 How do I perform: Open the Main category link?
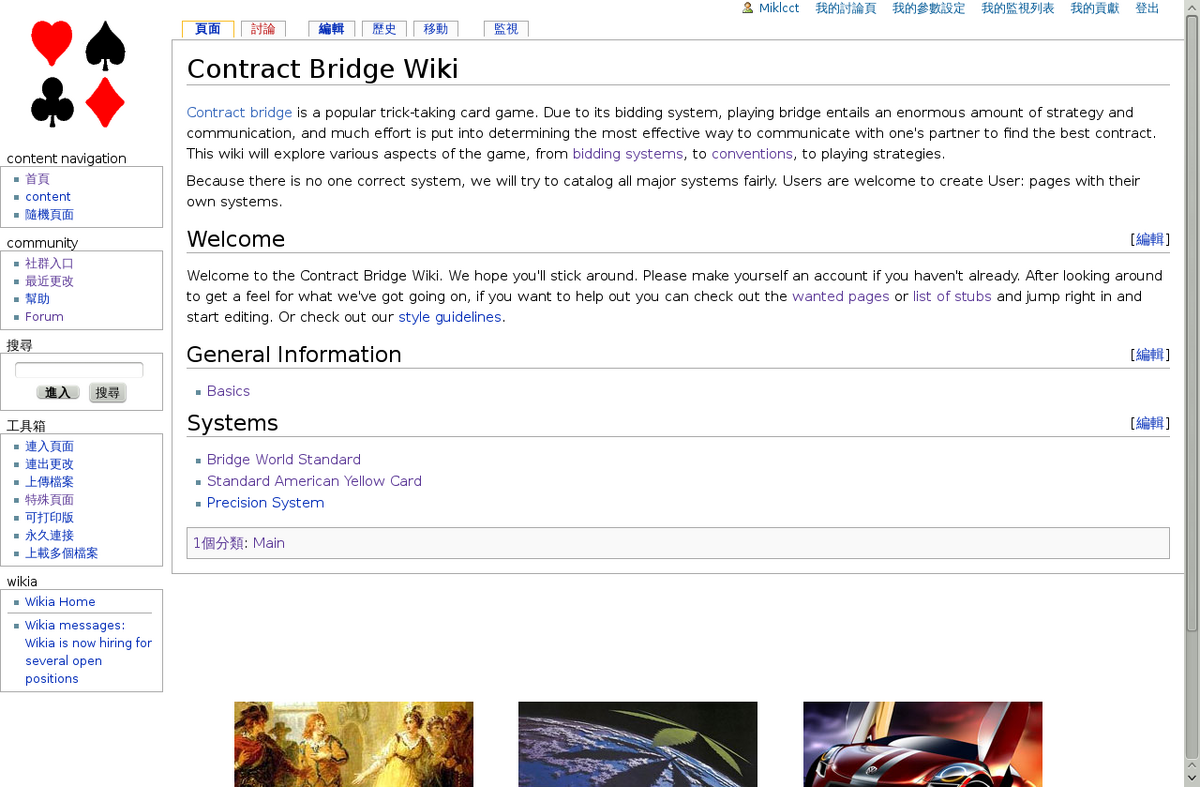268,543
